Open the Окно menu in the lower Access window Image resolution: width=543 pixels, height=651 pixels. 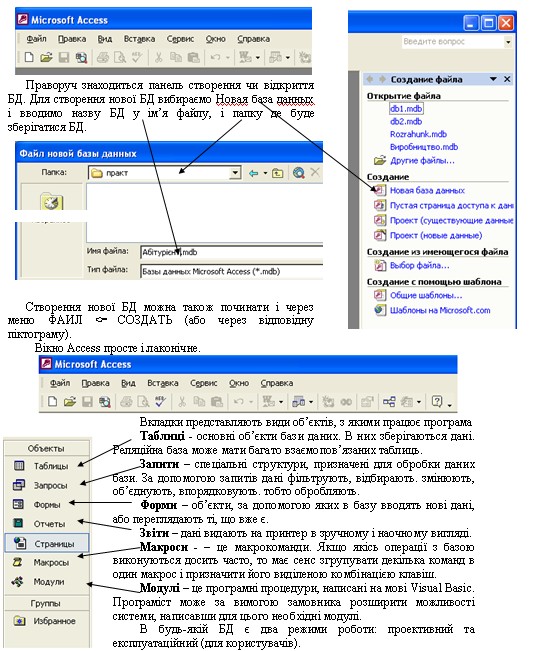[239, 383]
